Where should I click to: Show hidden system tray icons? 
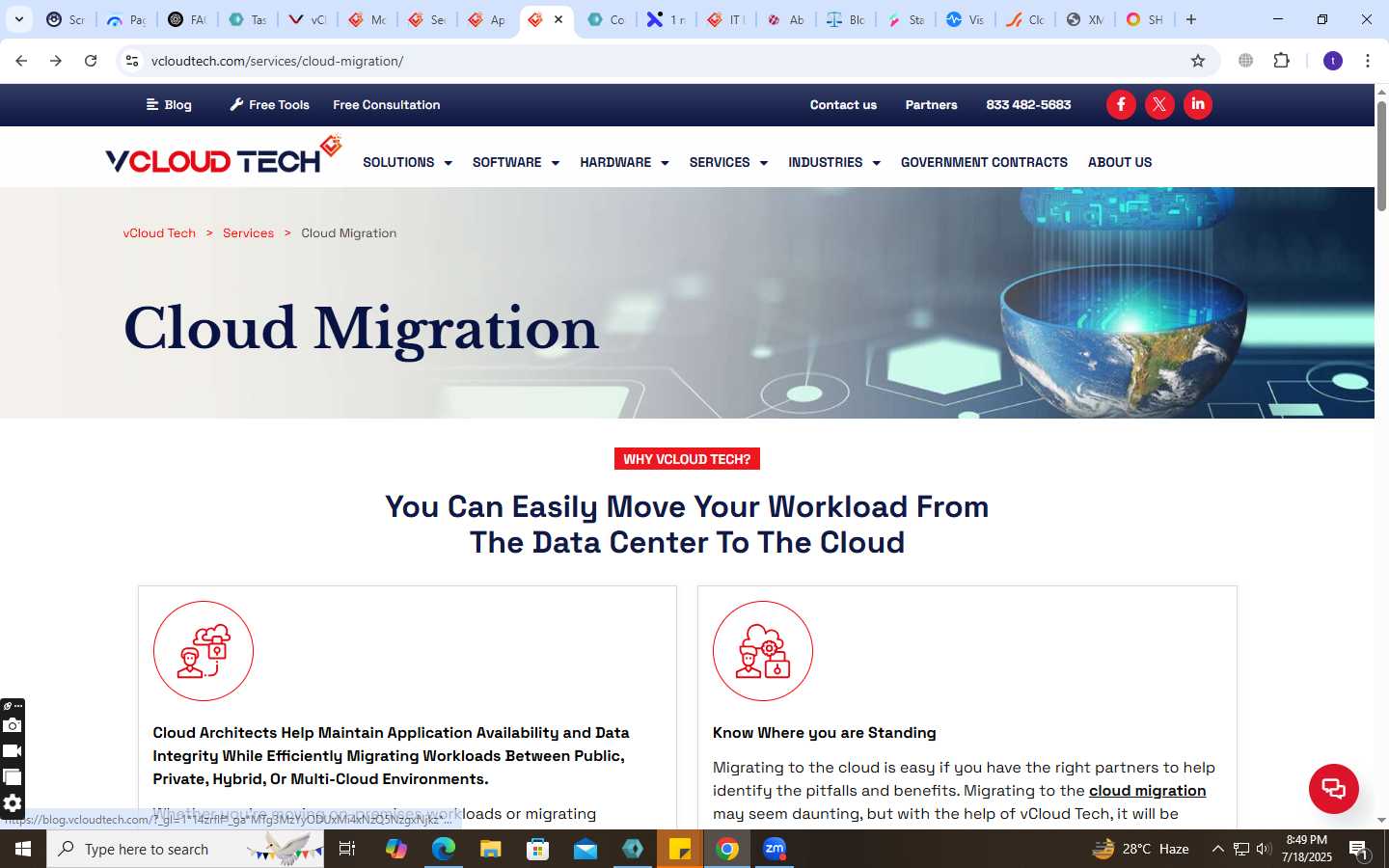(1217, 849)
